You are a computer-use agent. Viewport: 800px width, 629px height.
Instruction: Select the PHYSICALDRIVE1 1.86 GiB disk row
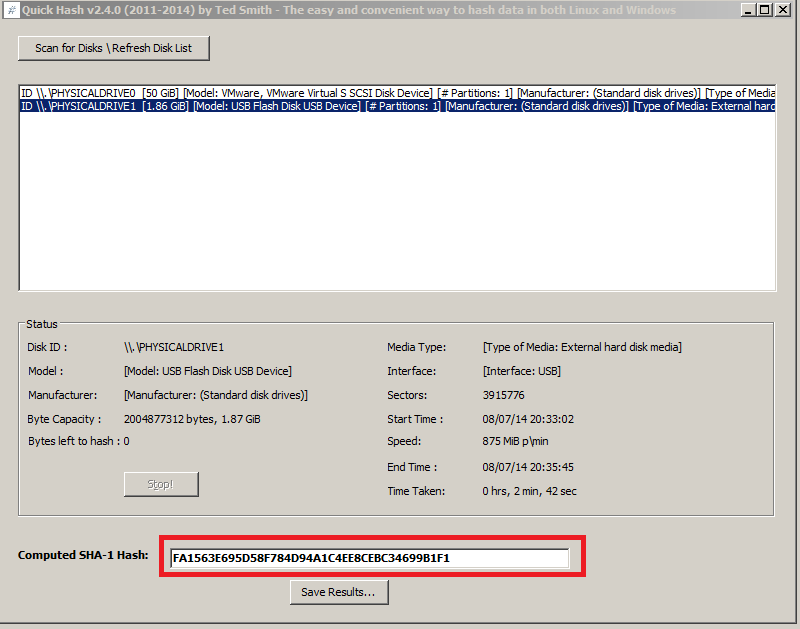397,106
